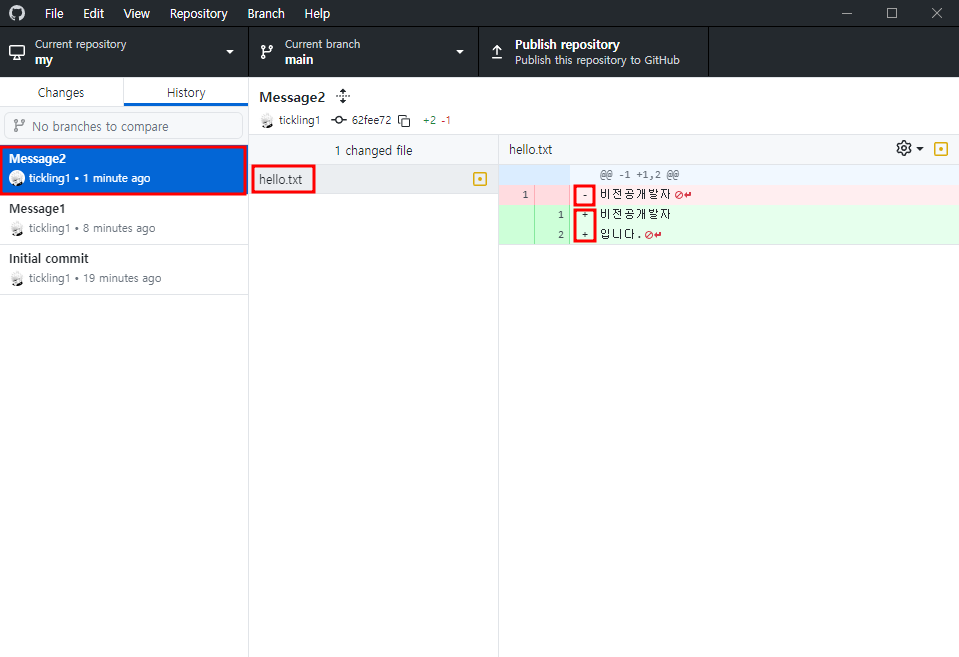Click the '1 changed file' header
959x657 pixels.
pyautogui.click(x=373, y=150)
